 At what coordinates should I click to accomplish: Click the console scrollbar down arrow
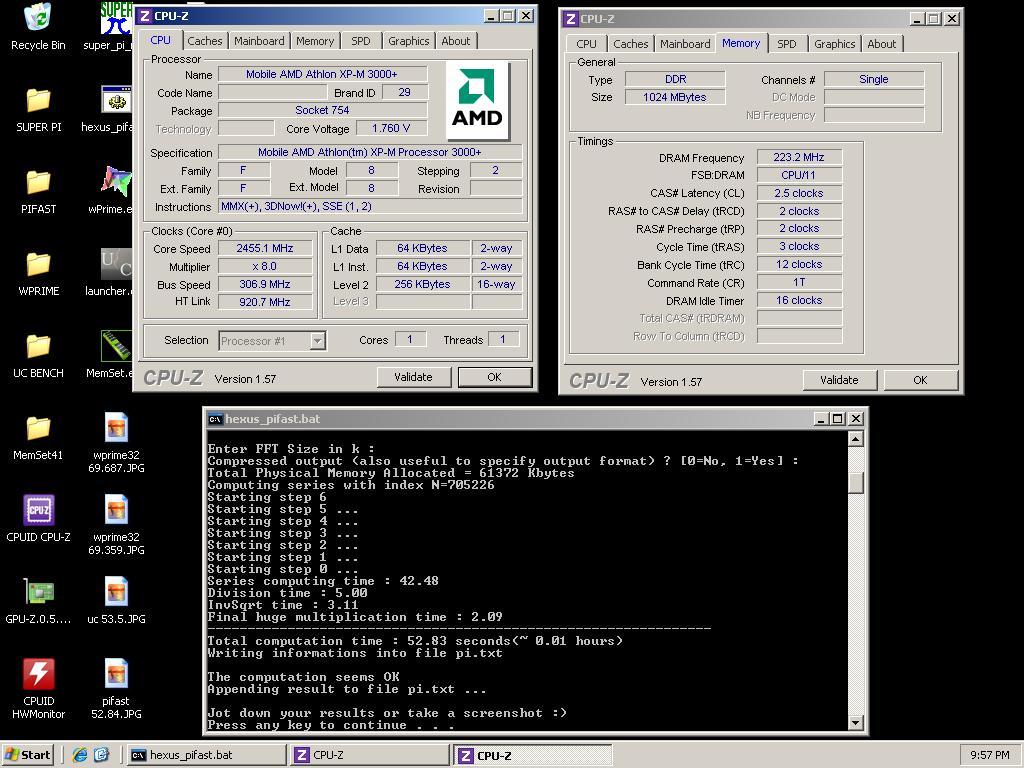pos(856,722)
